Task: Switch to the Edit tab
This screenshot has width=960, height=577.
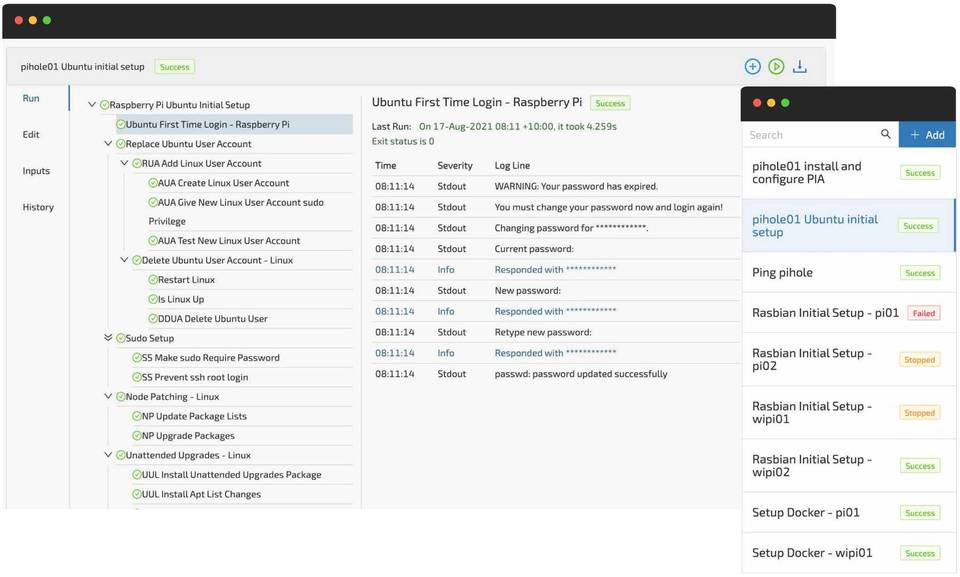Action: pos(30,135)
